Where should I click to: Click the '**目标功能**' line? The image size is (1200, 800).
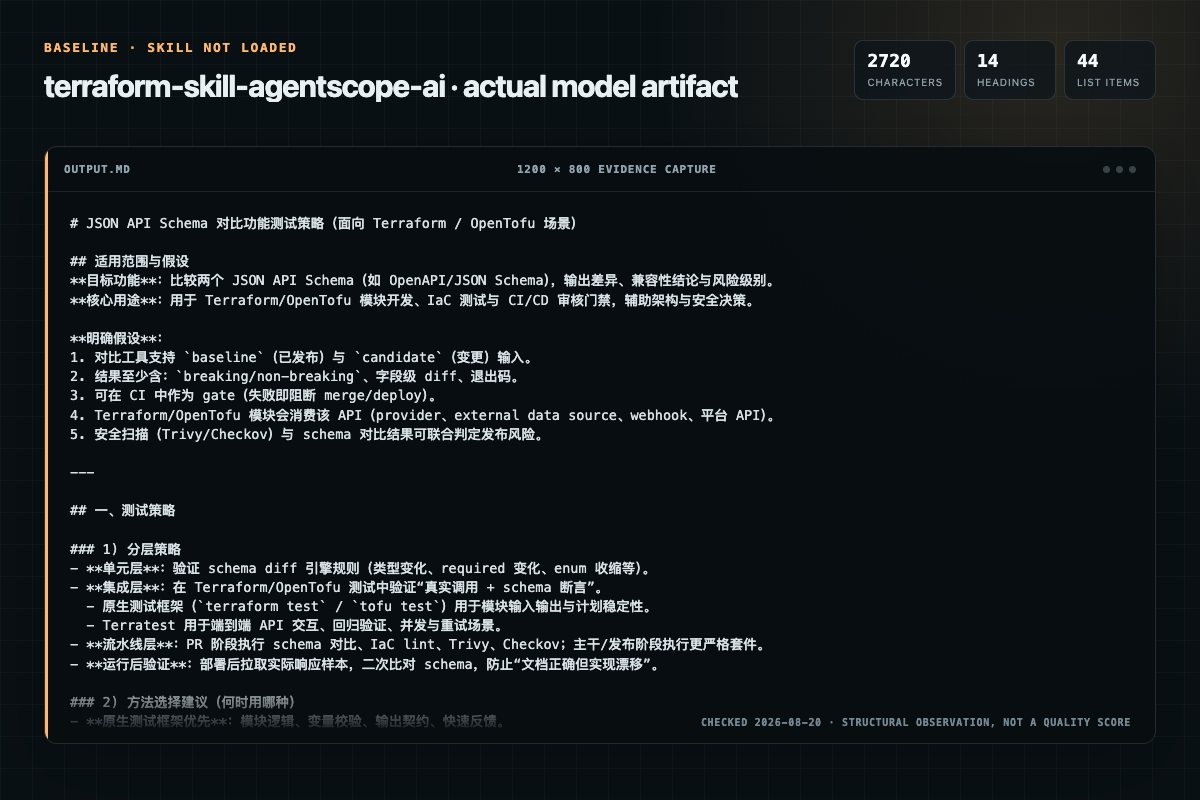click(x=423, y=280)
